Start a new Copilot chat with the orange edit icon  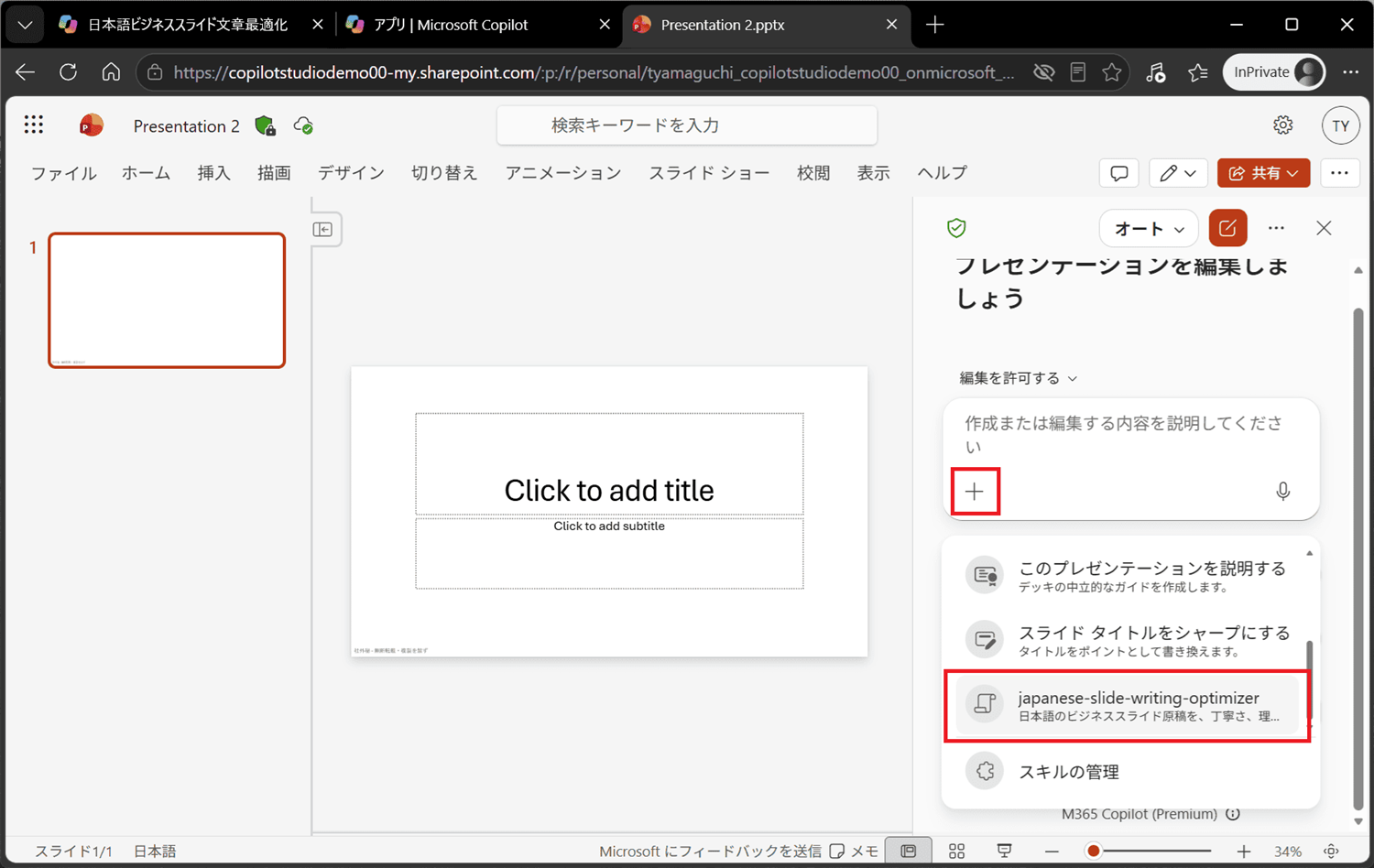coord(1227,228)
